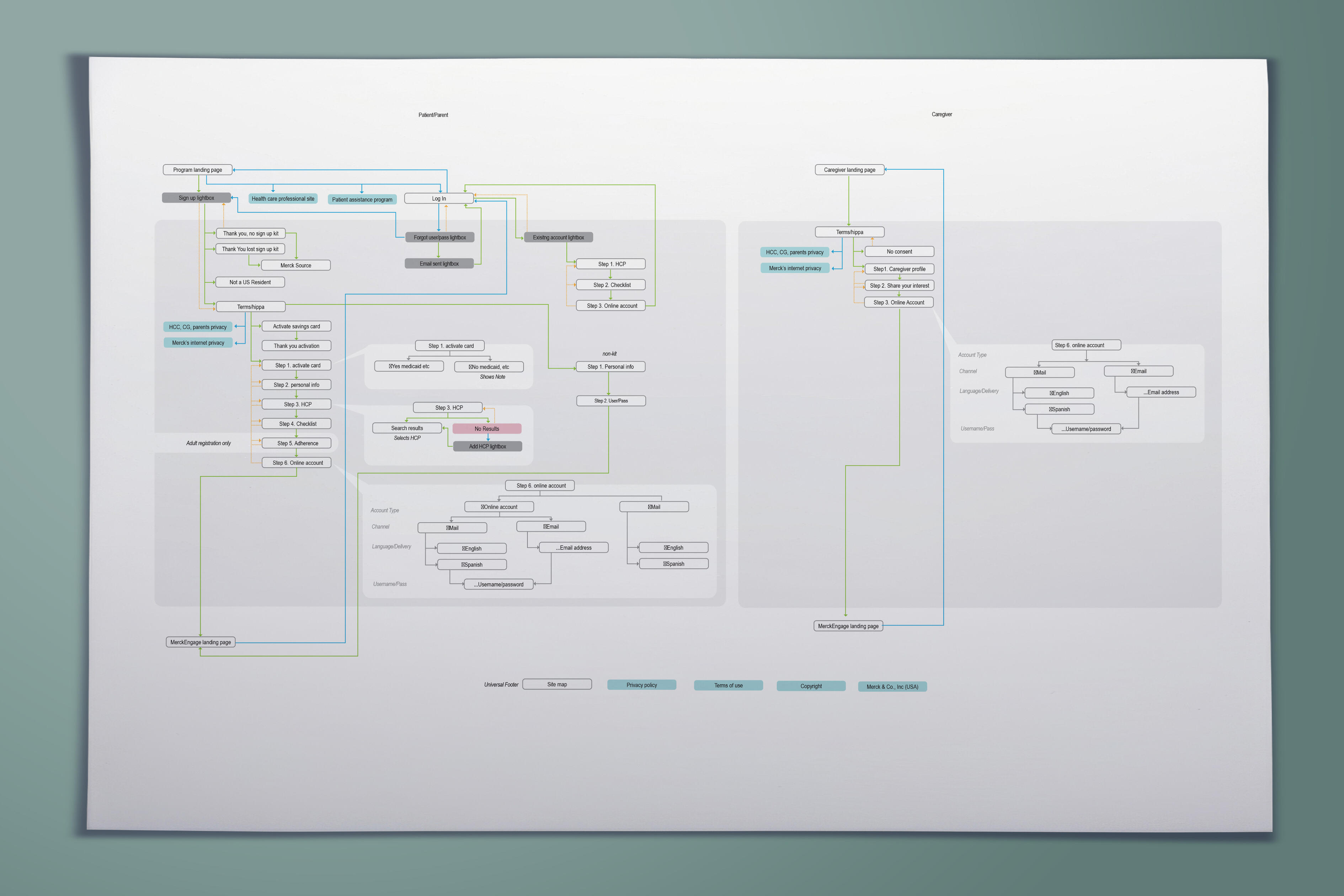Open the Terms of use footer link
Image resolution: width=1344 pixels, height=896 pixels.
[729, 685]
